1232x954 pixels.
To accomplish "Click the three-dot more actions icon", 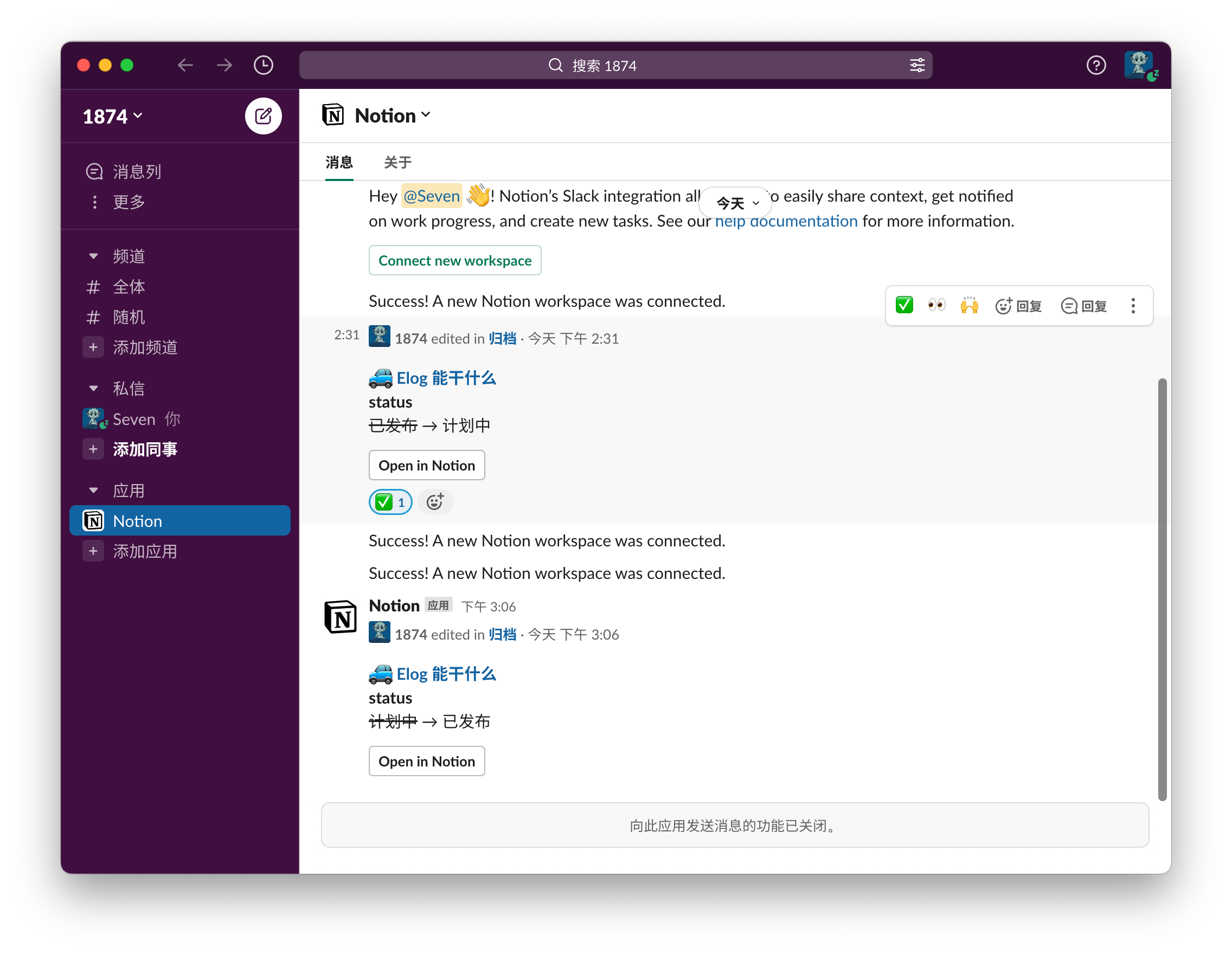I will pos(1133,306).
